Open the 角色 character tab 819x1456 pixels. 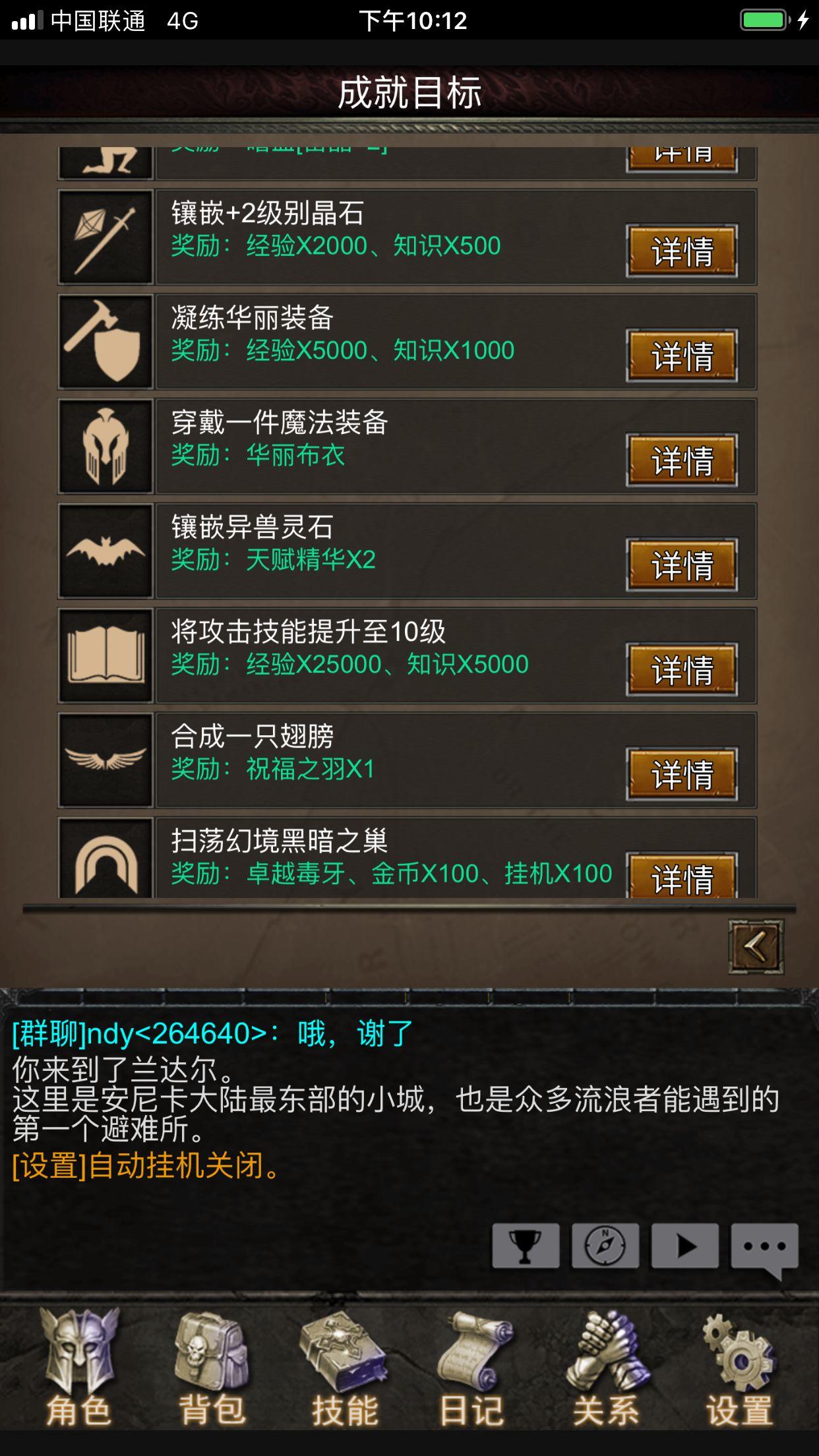coord(78,1368)
